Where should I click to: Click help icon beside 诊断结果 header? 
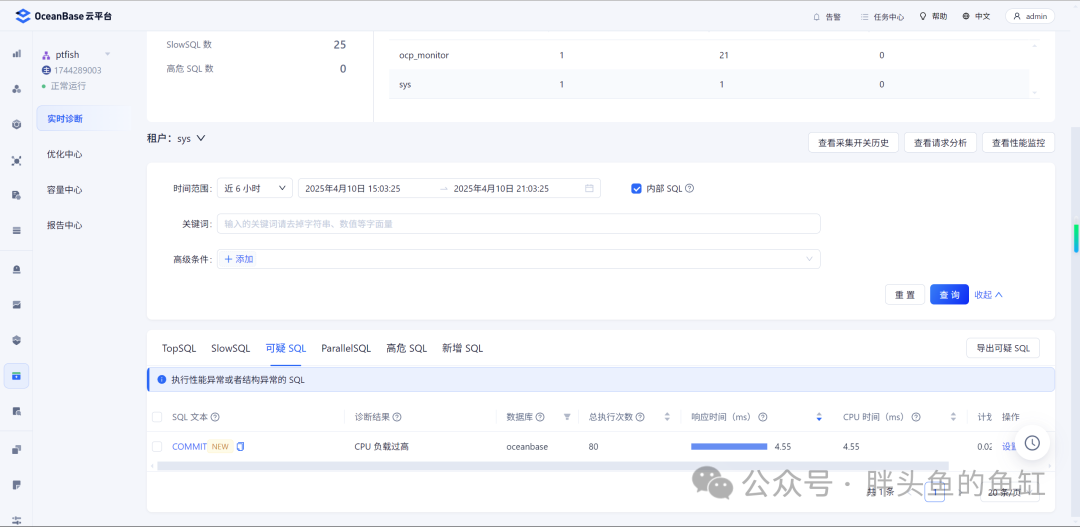point(397,417)
